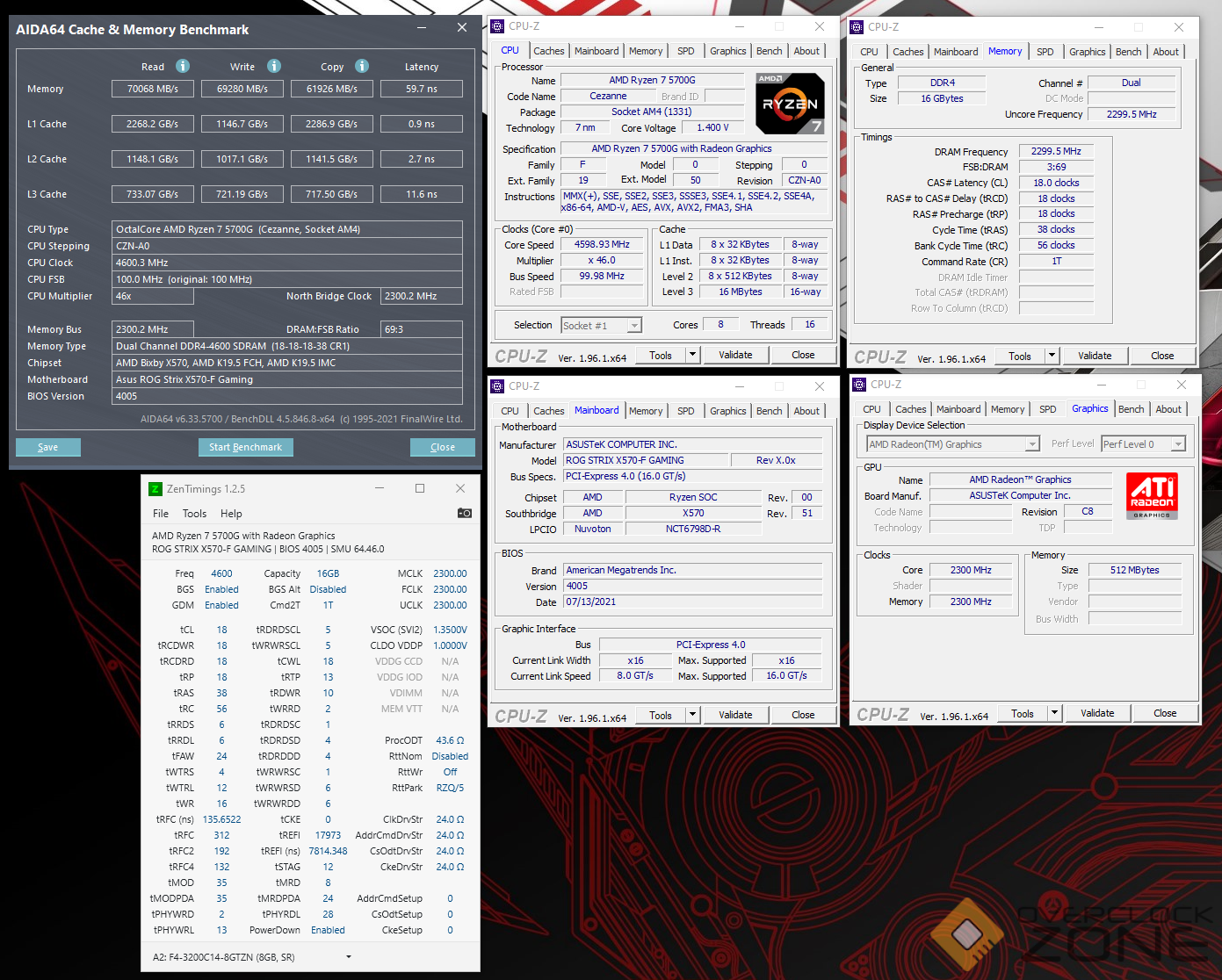Click the title bar icon of the CPU-Z Processor window

498,26
